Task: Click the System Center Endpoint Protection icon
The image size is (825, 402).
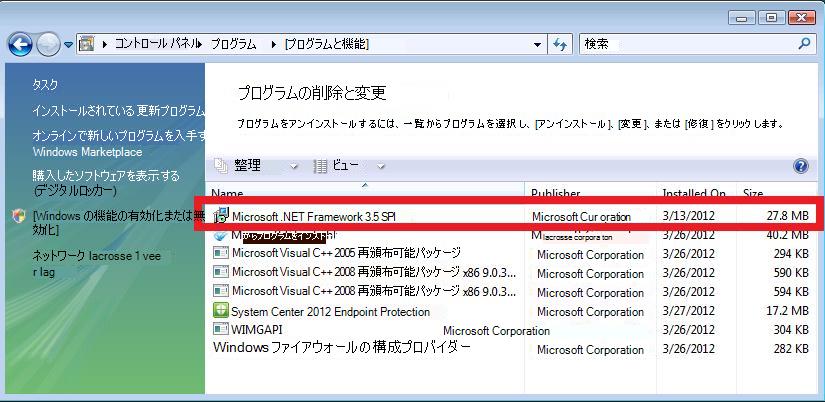Action: (220, 310)
